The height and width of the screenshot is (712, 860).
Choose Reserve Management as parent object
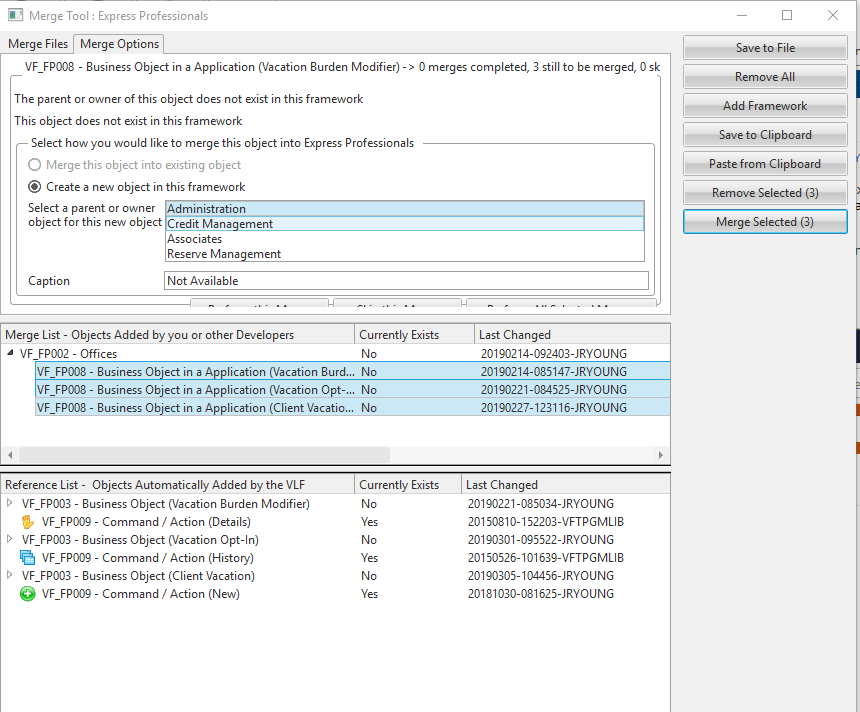(224, 254)
